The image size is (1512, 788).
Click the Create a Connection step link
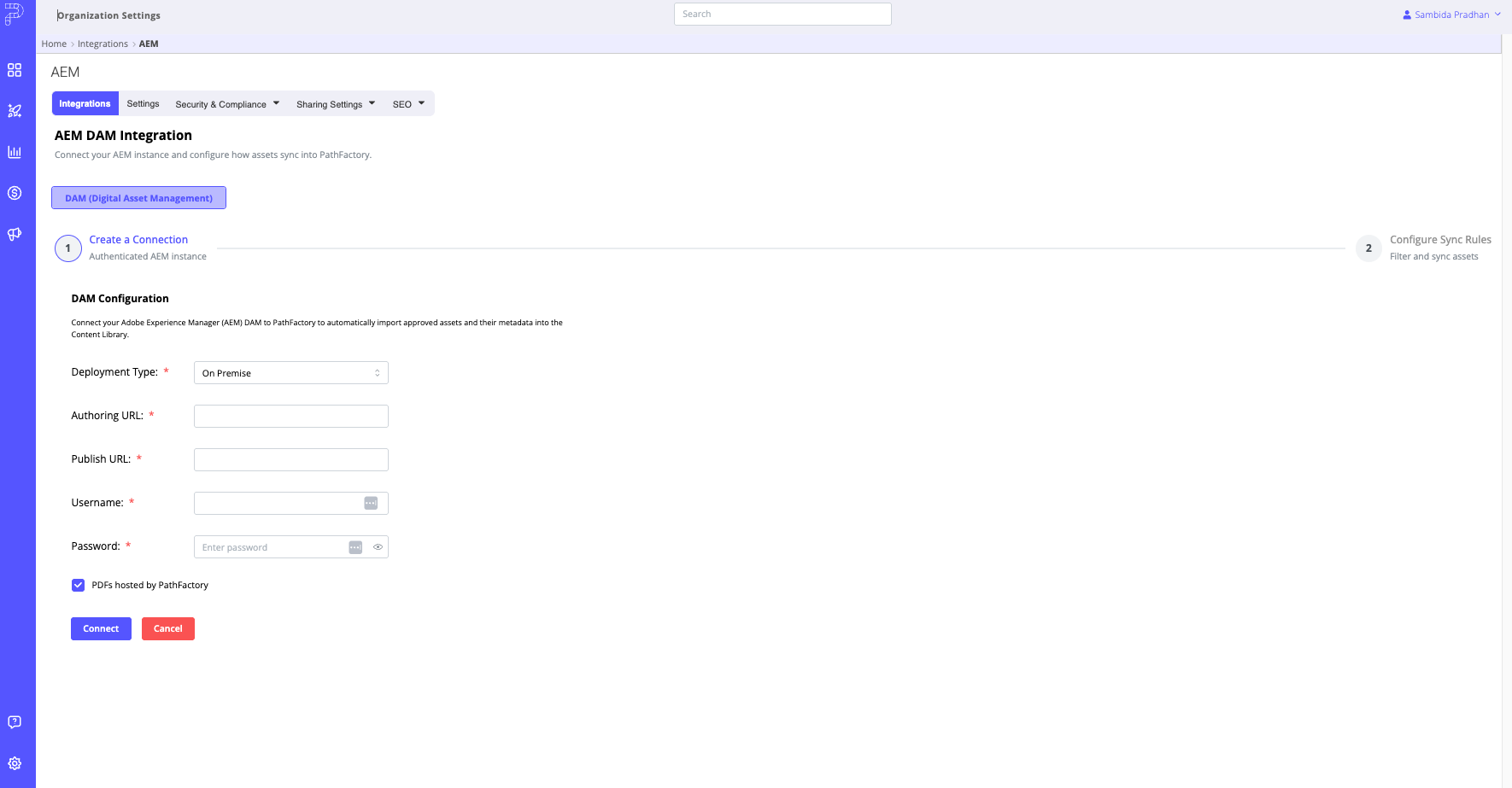[x=138, y=240]
